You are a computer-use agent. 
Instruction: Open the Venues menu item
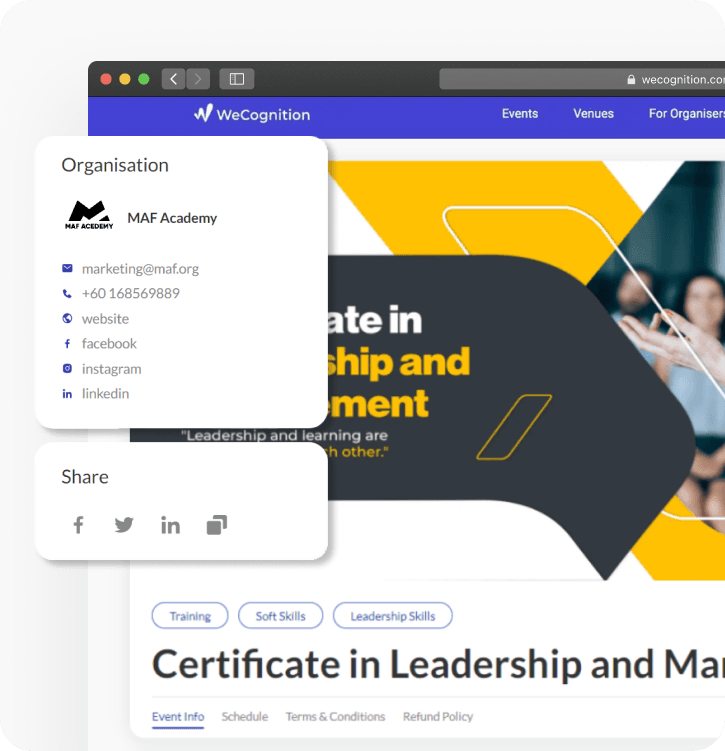point(593,114)
